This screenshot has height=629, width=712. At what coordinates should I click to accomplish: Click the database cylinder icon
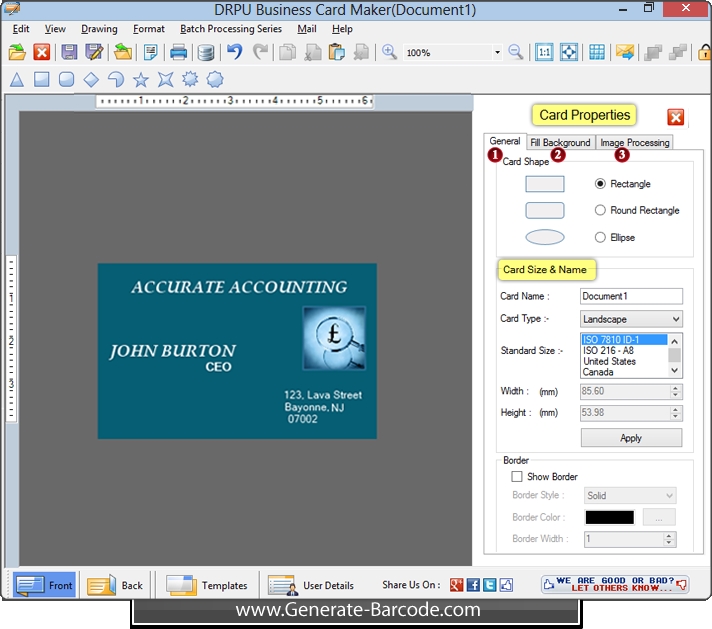(206, 52)
